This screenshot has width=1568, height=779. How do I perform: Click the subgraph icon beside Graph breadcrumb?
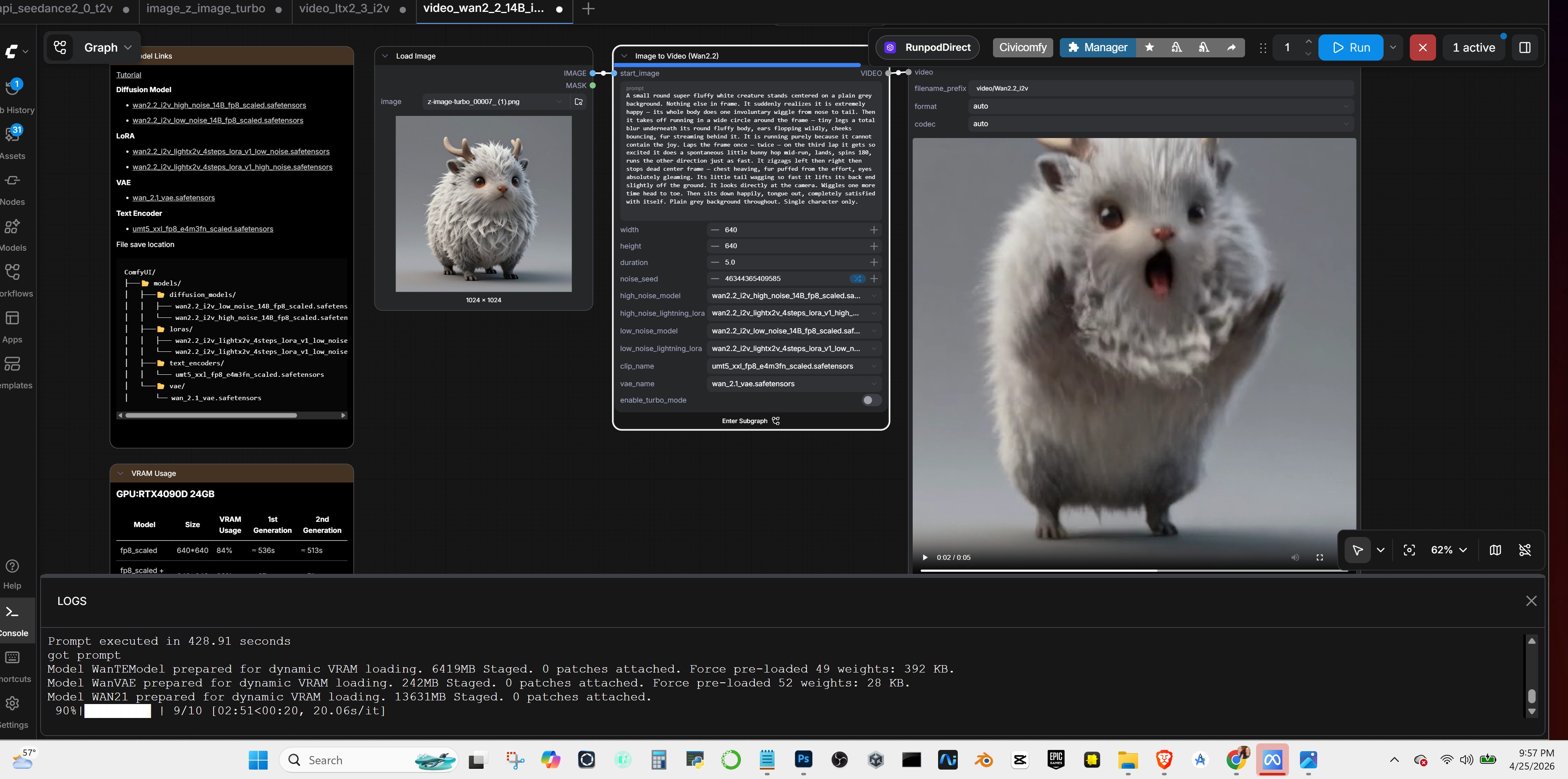pos(60,48)
